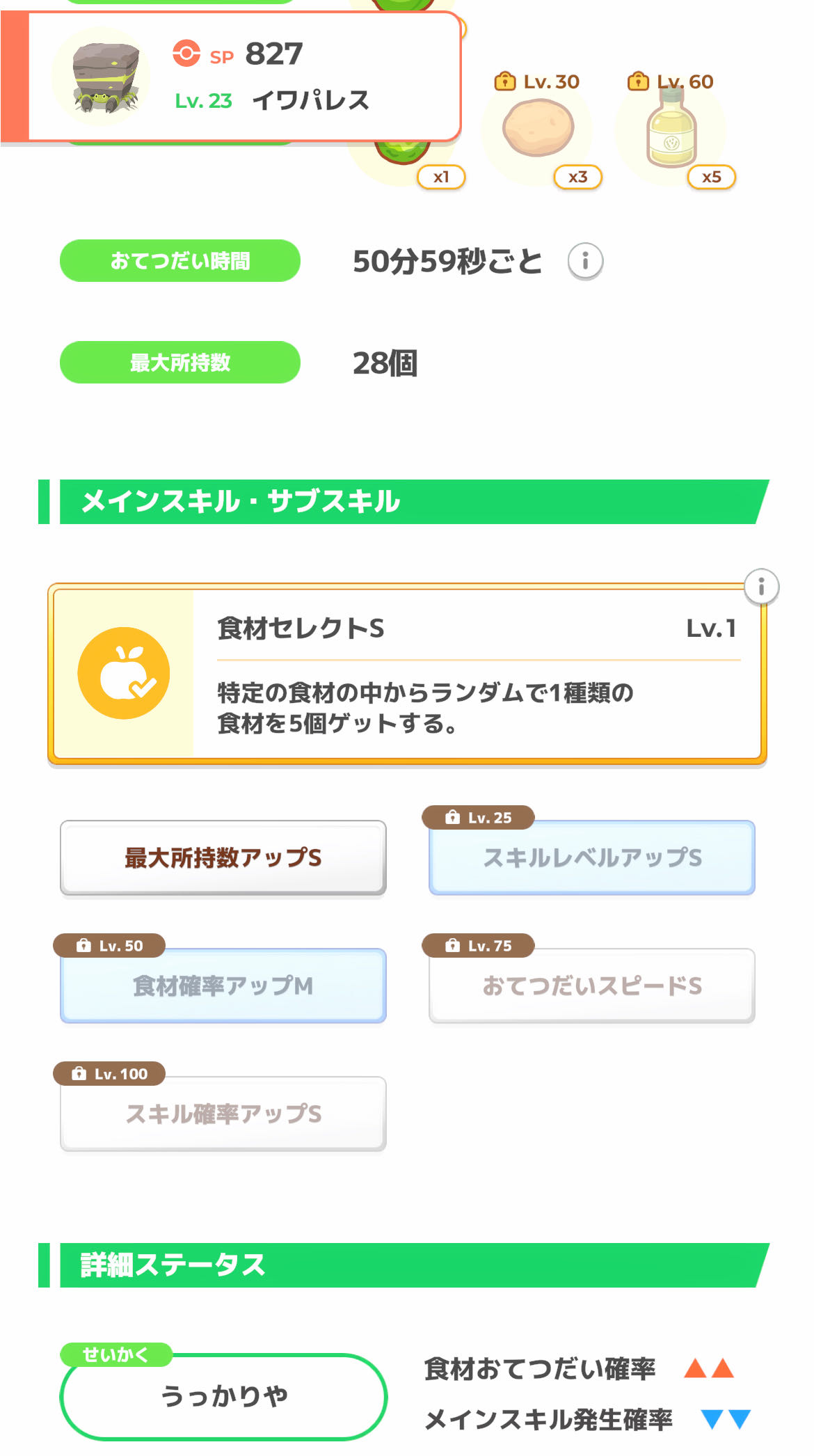Image resolution: width=814 pixels, height=1456 pixels.
Task: Tap the blue down arrows for メインスキル発生確率
Action: point(726,1418)
